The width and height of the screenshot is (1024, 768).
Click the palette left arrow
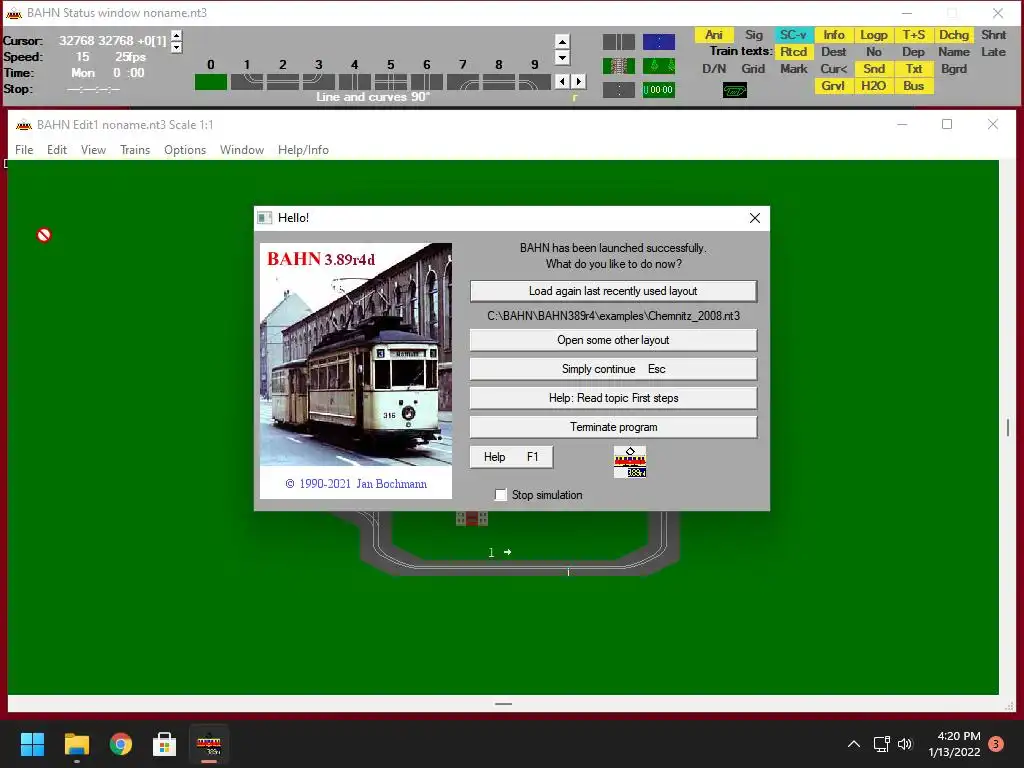point(562,82)
